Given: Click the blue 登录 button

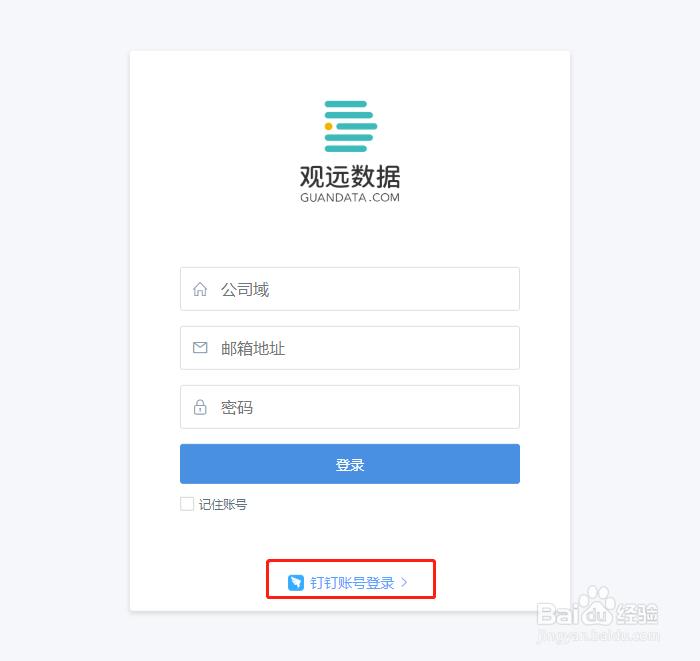Looking at the screenshot, I should click(350, 464).
